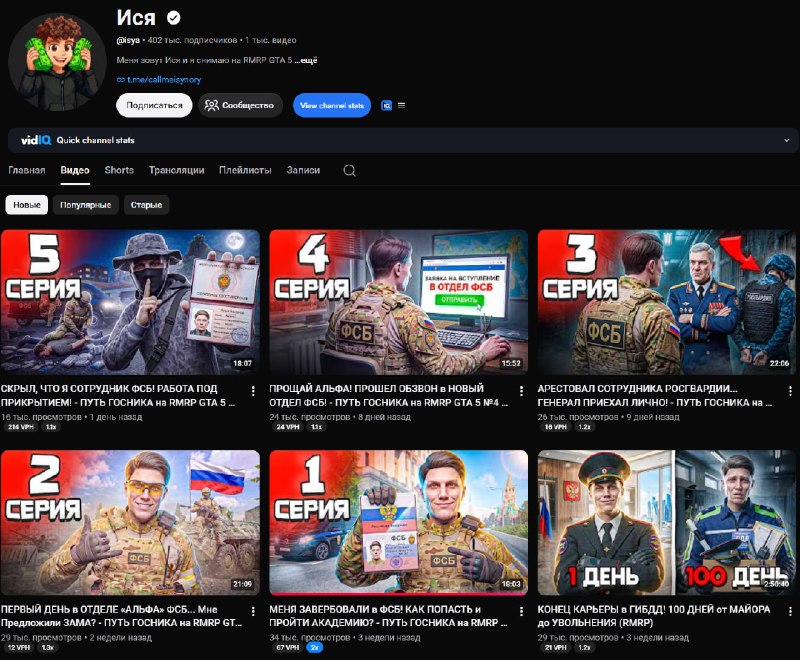
Task: Click the 'Ися' channel name heading
Action: tap(136, 18)
